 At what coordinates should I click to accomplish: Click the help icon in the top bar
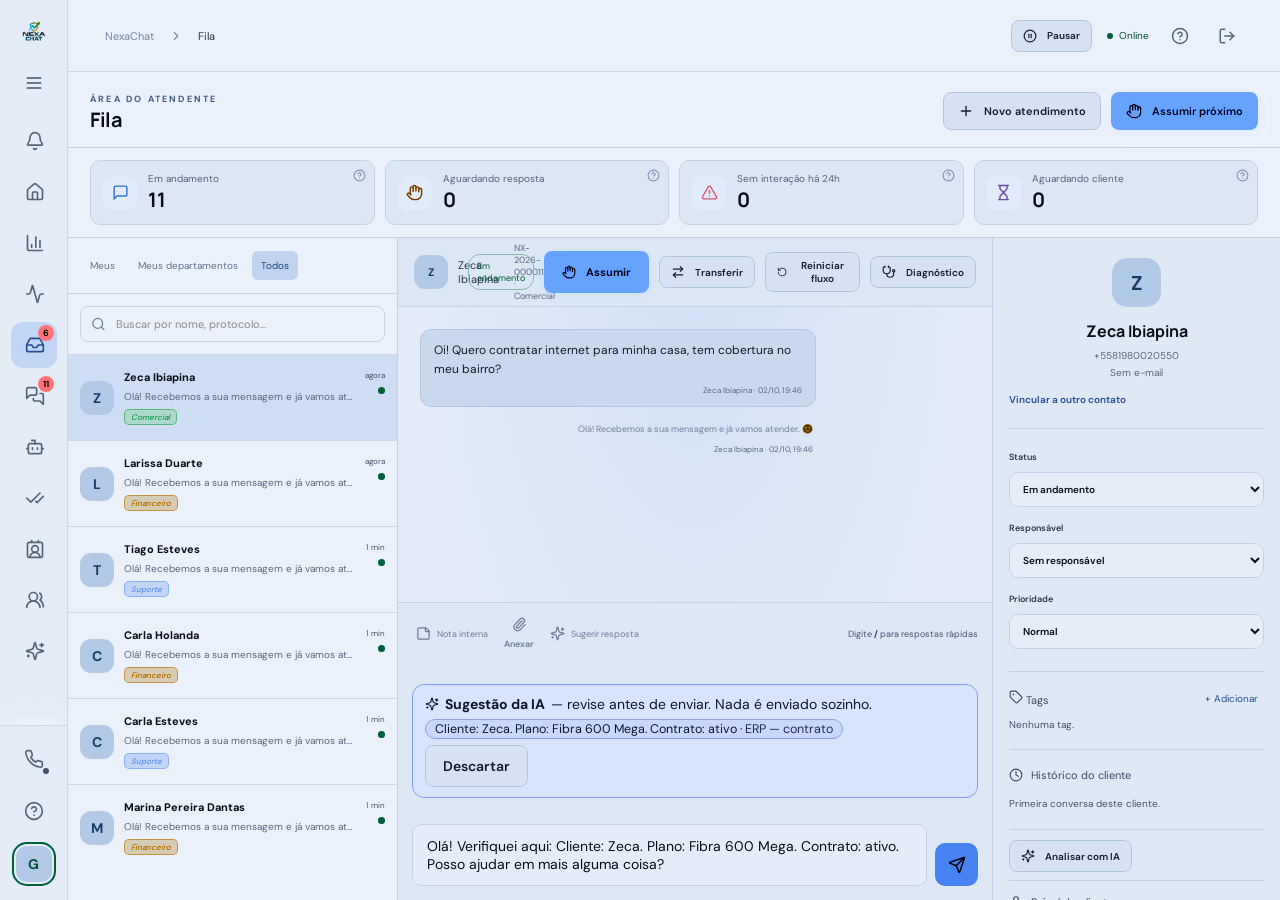(1180, 36)
